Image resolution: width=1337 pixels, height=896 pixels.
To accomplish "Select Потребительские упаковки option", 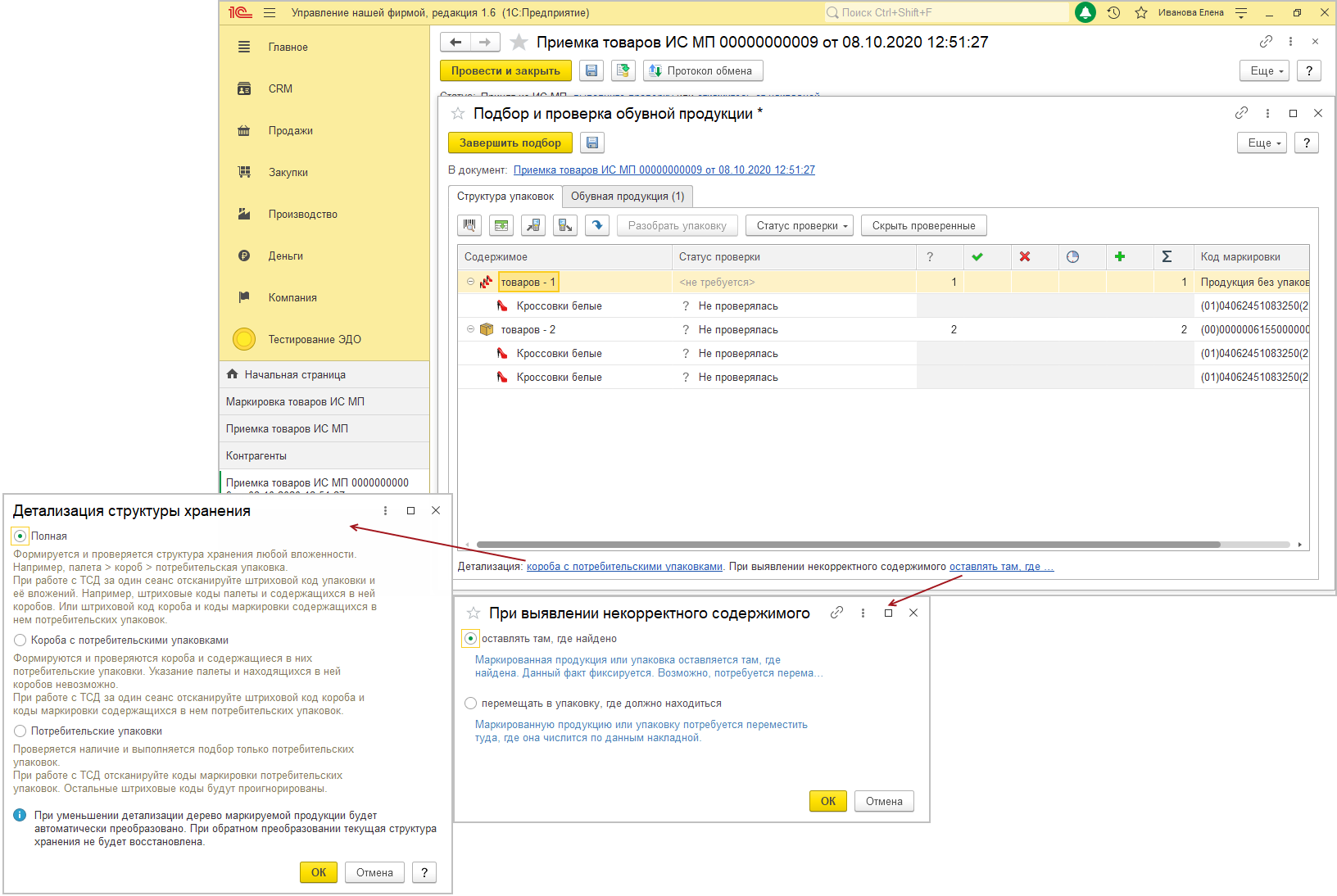I will point(20,731).
